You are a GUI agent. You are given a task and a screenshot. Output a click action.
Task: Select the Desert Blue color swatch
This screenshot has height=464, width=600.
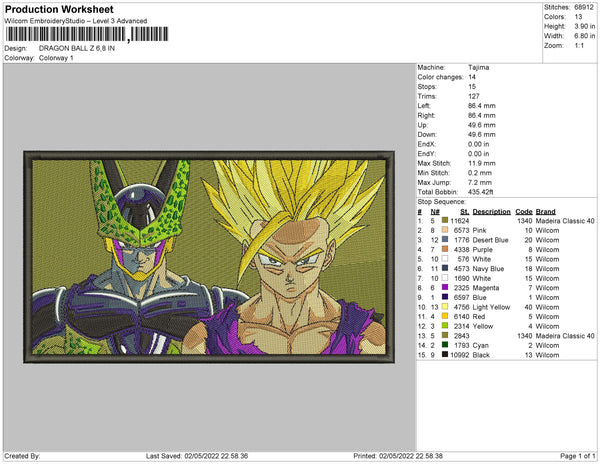pyautogui.click(x=445, y=239)
